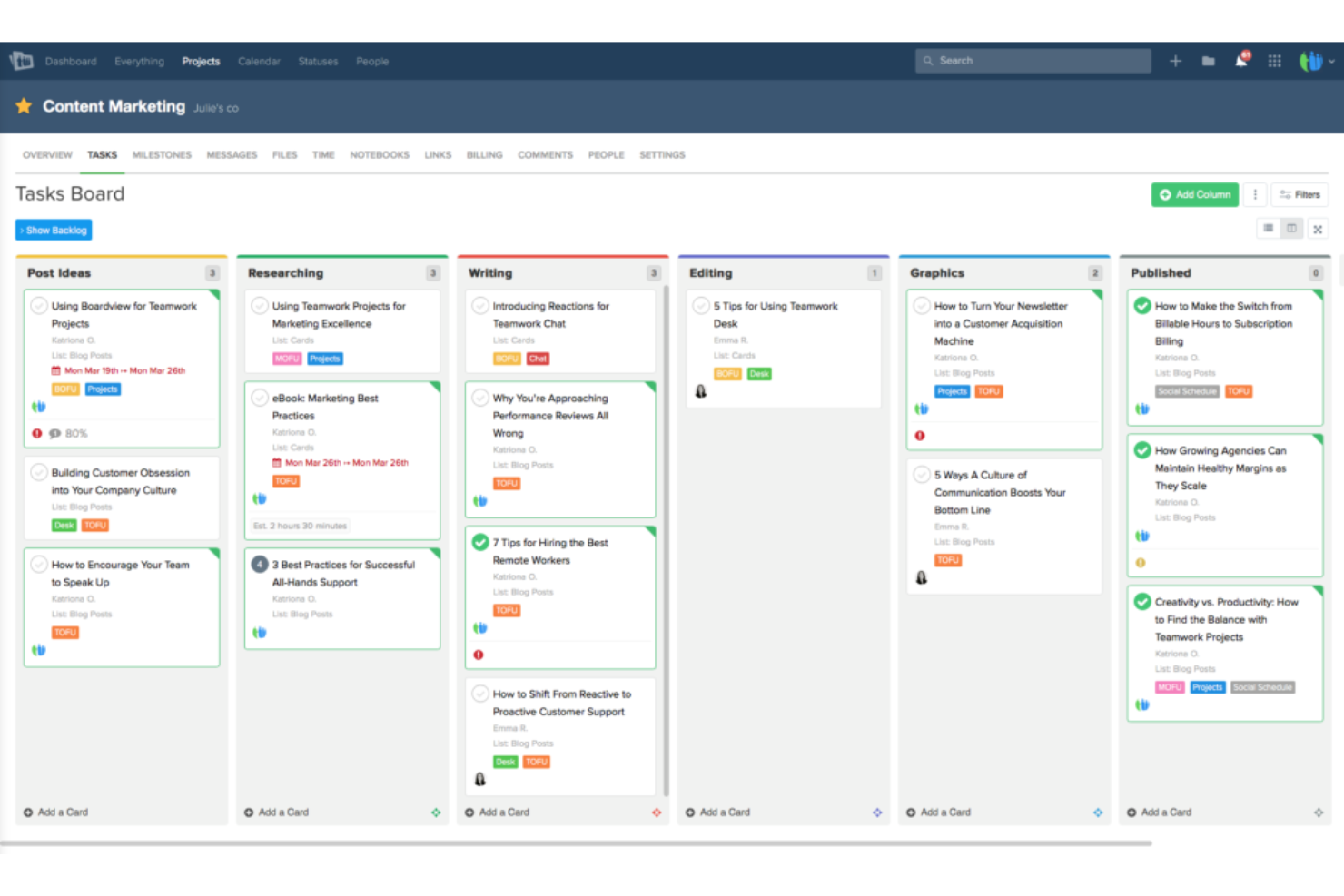Add a Card in Graphics column

(x=939, y=812)
